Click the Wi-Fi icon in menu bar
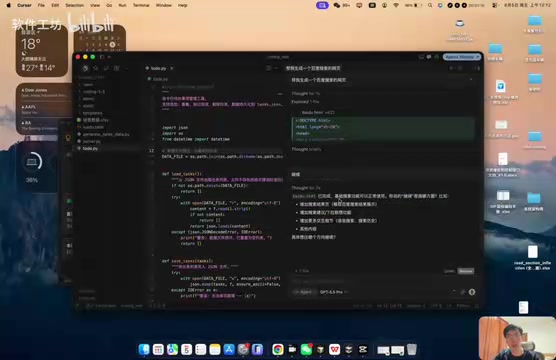This screenshot has width=556, height=360. (396, 5)
